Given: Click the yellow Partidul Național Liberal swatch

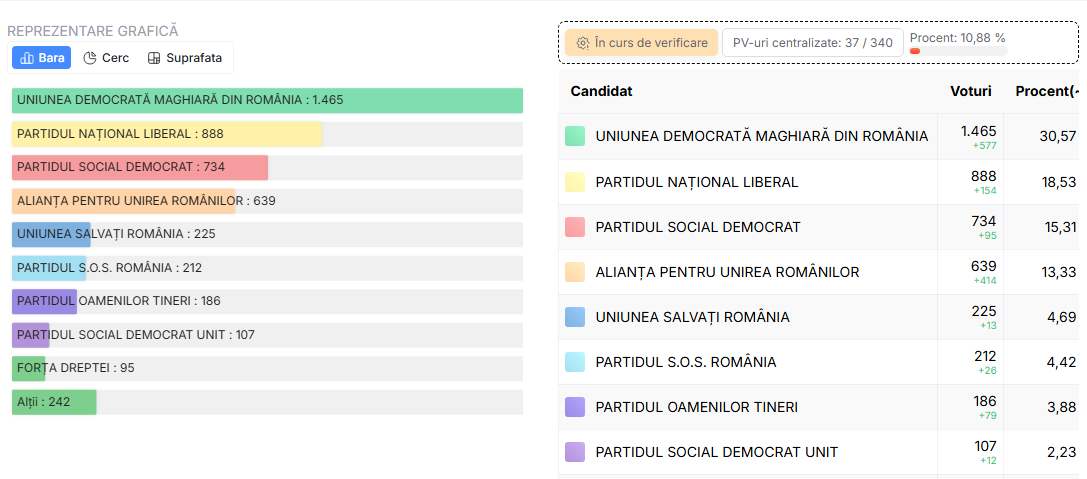Looking at the screenshot, I should pos(575,182).
